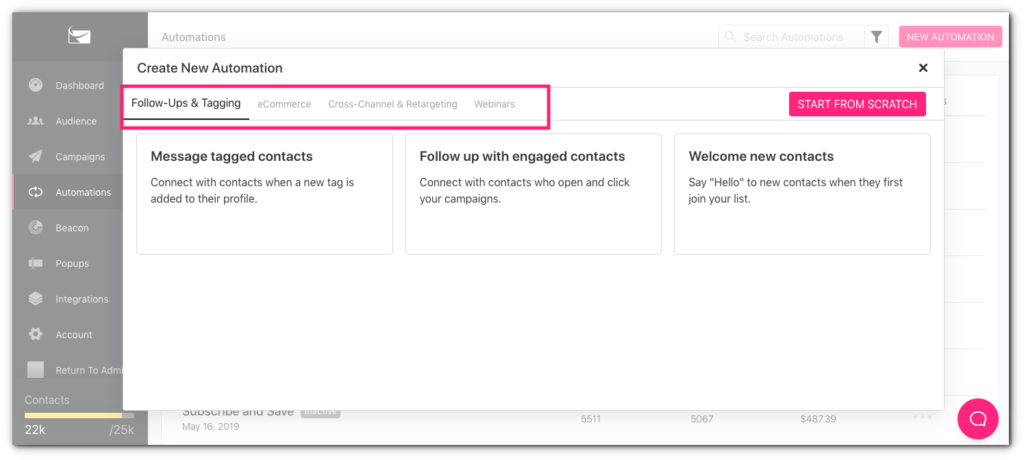Choose the Welcome new contacts template

pos(802,194)
